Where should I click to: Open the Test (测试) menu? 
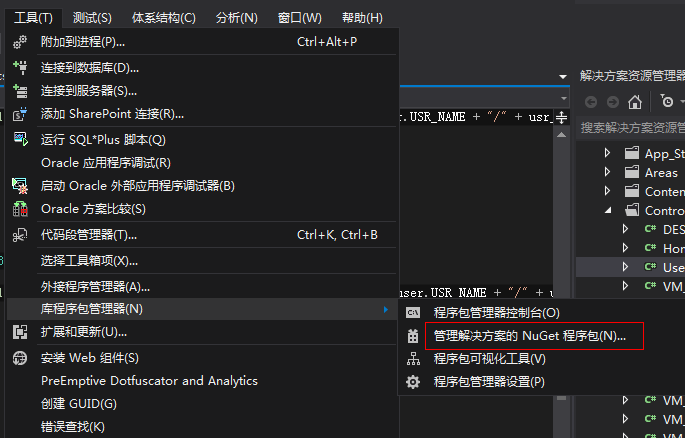click(92, 18)
